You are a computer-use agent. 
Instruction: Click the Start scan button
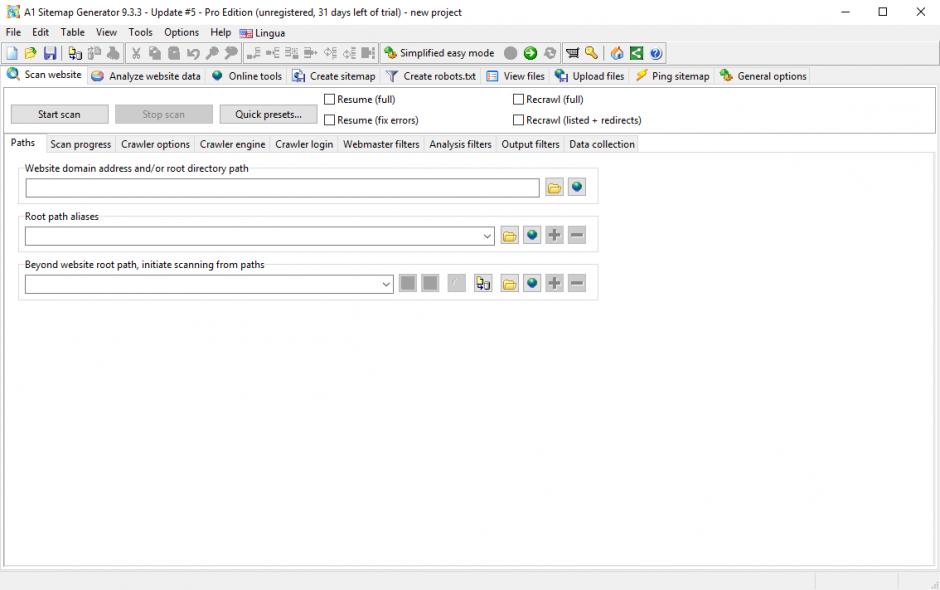[59, 115]
